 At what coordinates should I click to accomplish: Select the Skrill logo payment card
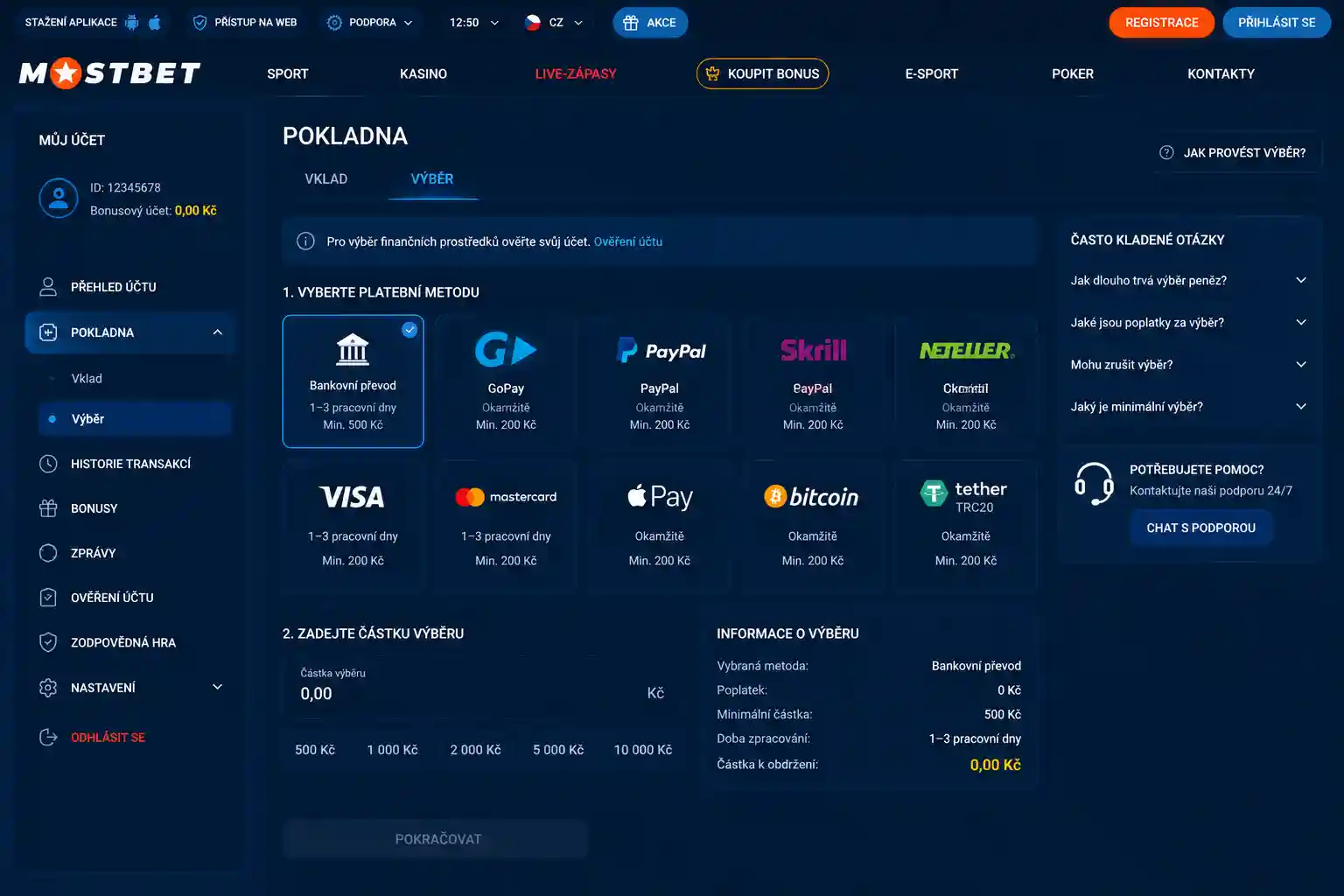pos(813,381)
